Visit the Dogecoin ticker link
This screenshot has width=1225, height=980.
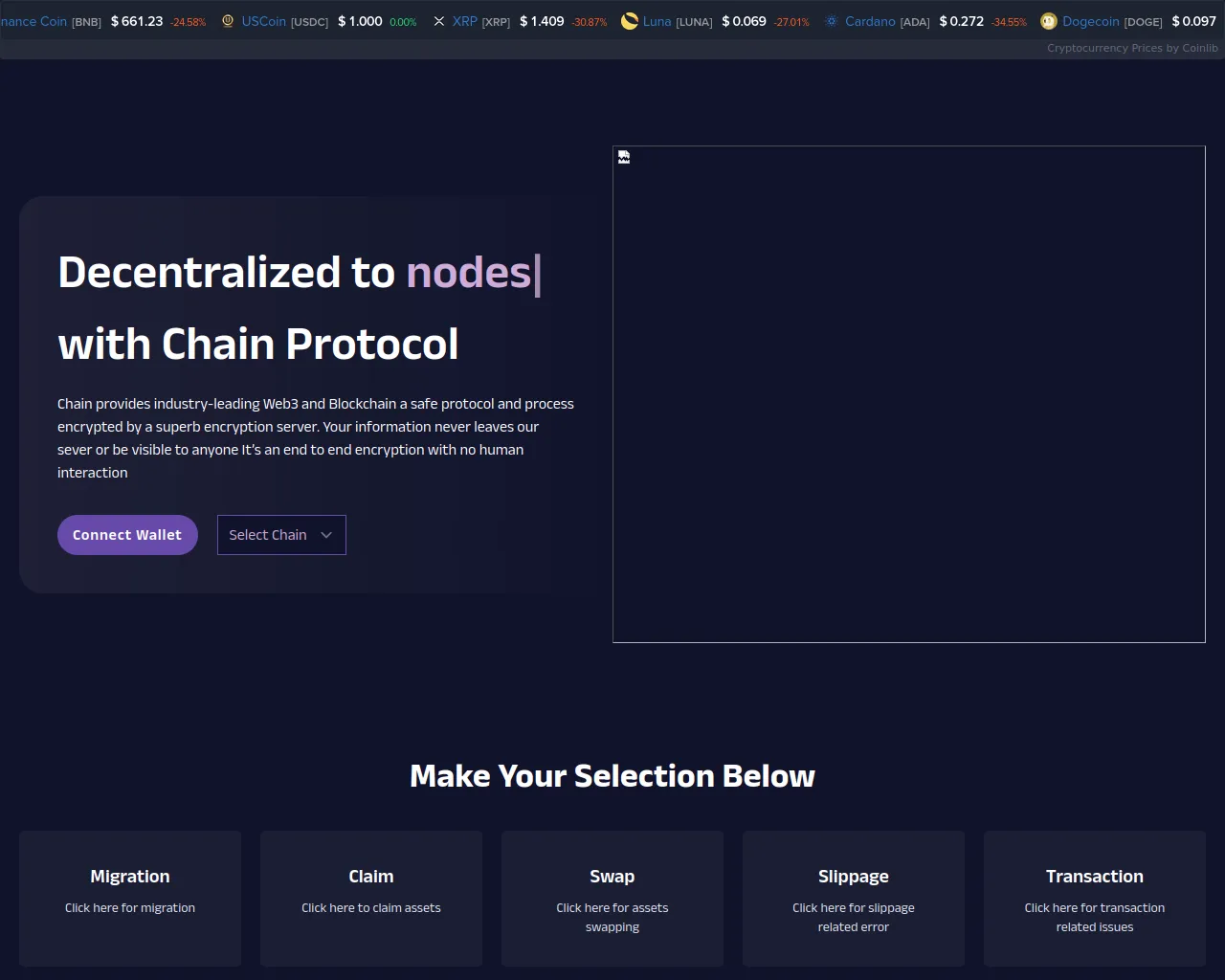[x=1090, y=21]
